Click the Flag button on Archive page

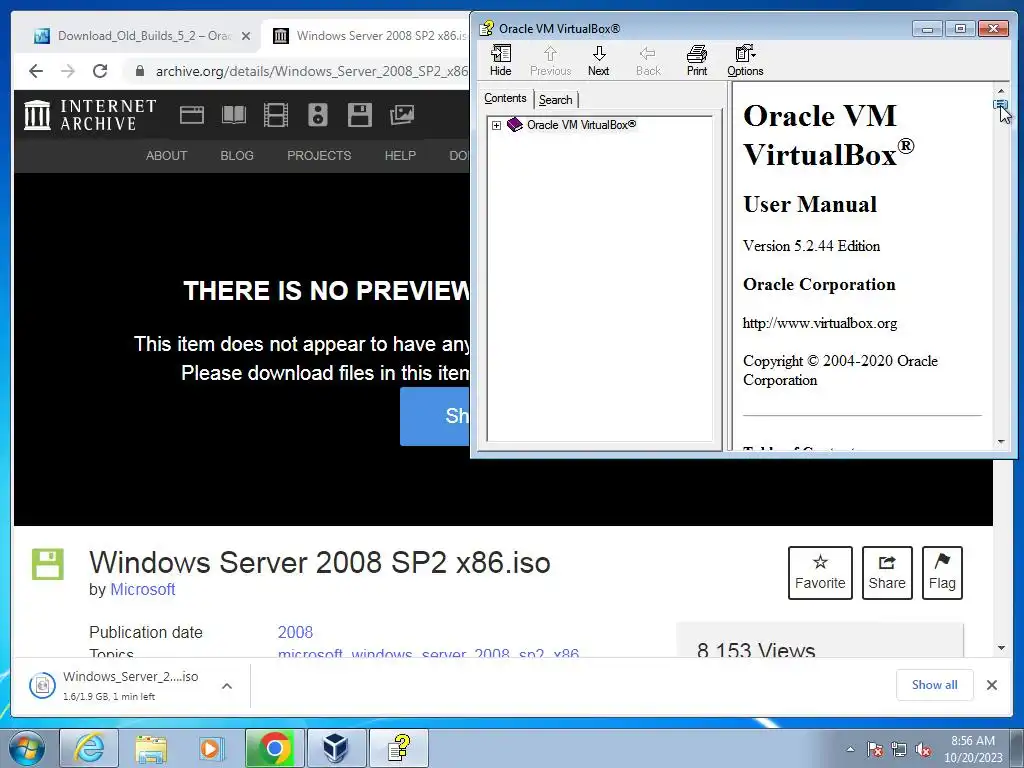942,573
